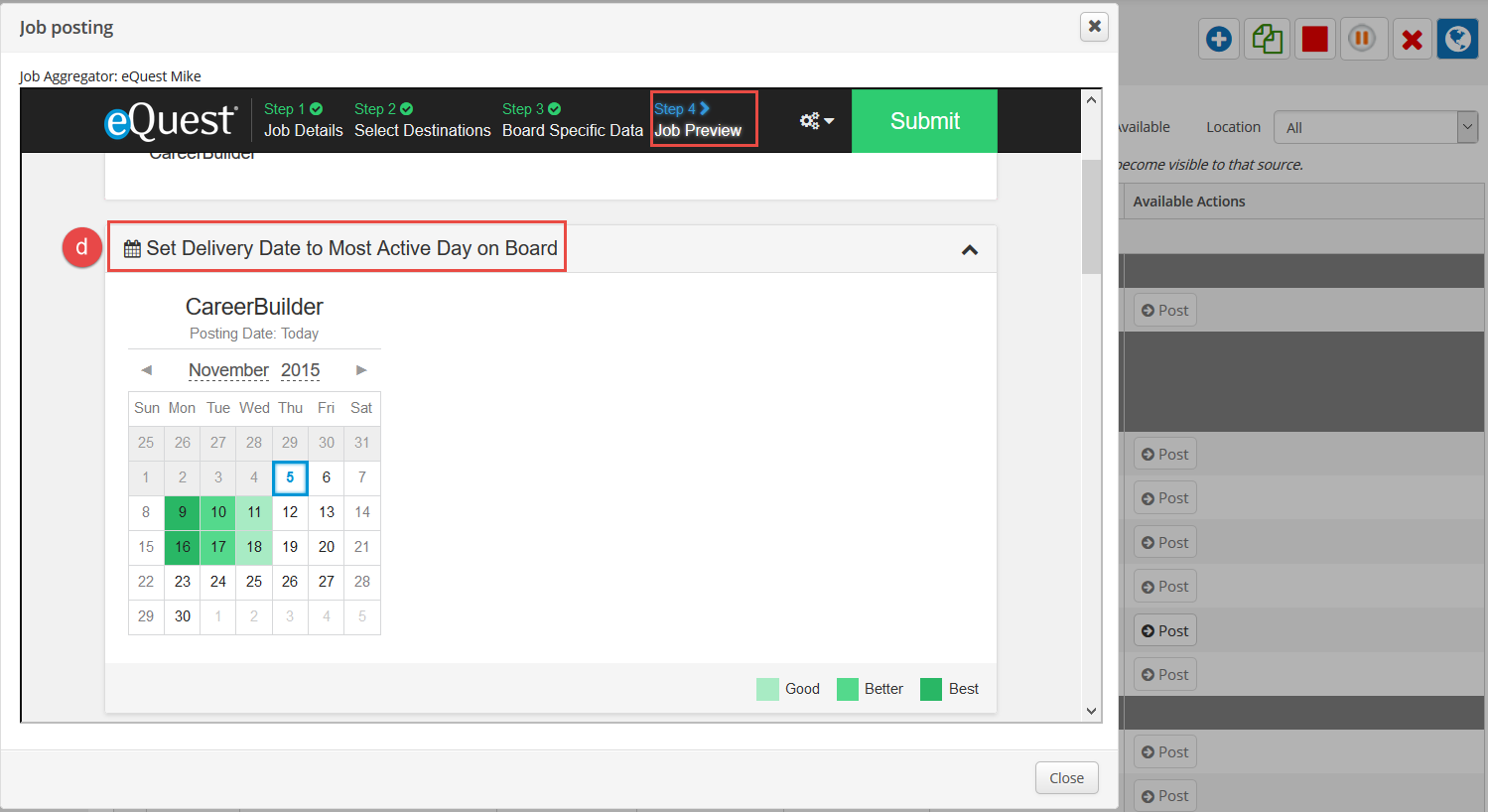Click the red stop square icon
Image resolution: width=1488 pixels, height=812 pixels.
click(1315, 40)
